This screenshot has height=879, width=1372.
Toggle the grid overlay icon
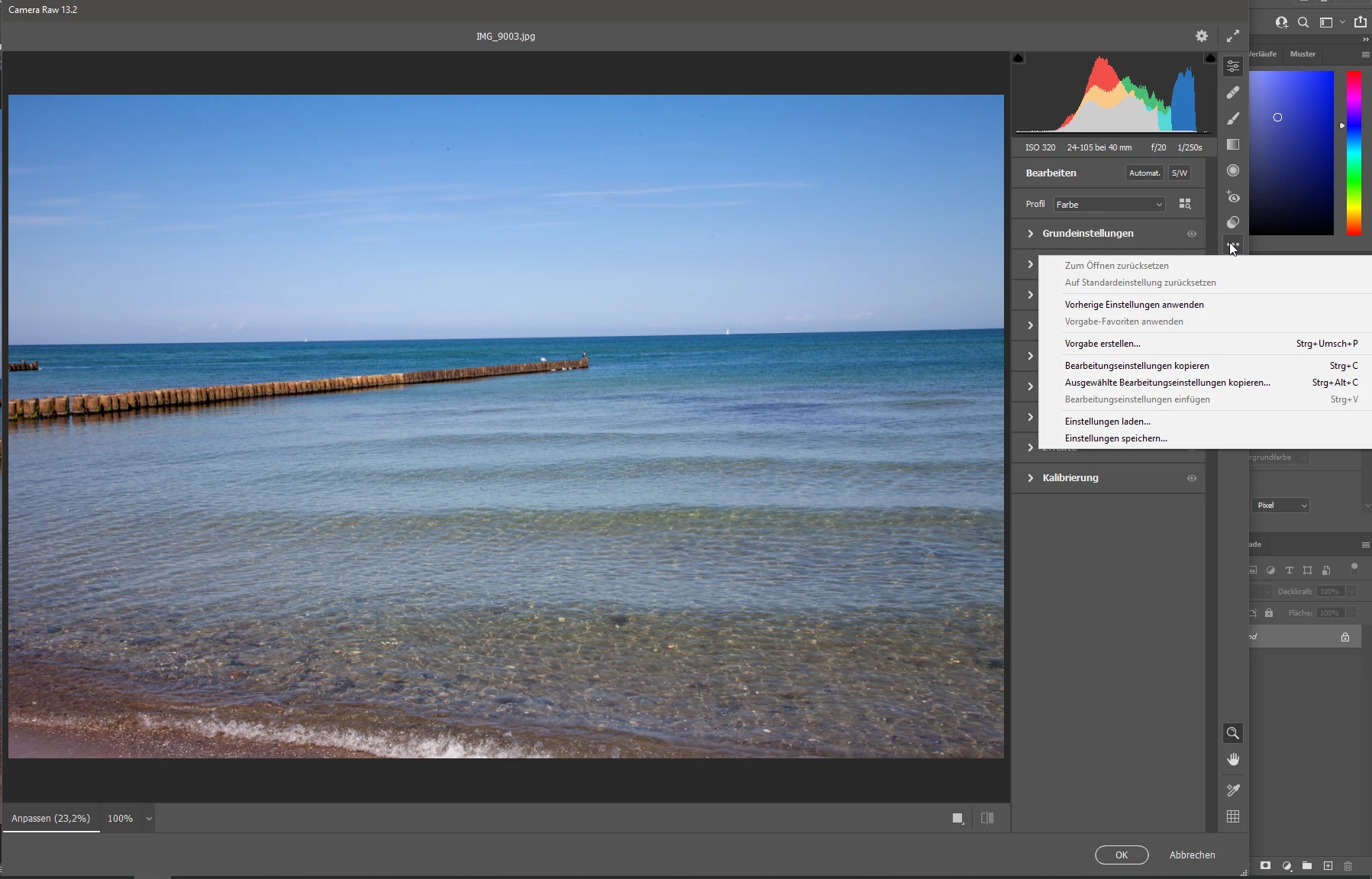pyautogui.click(x=1233, y=816)
